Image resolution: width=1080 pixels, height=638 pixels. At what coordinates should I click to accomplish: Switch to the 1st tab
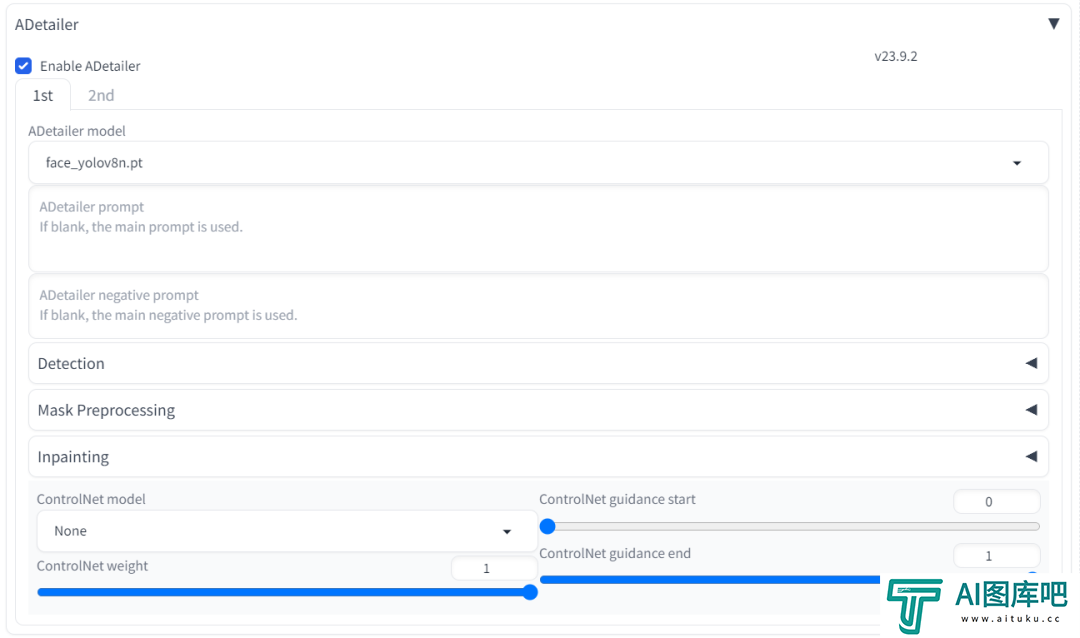[43, 96]
